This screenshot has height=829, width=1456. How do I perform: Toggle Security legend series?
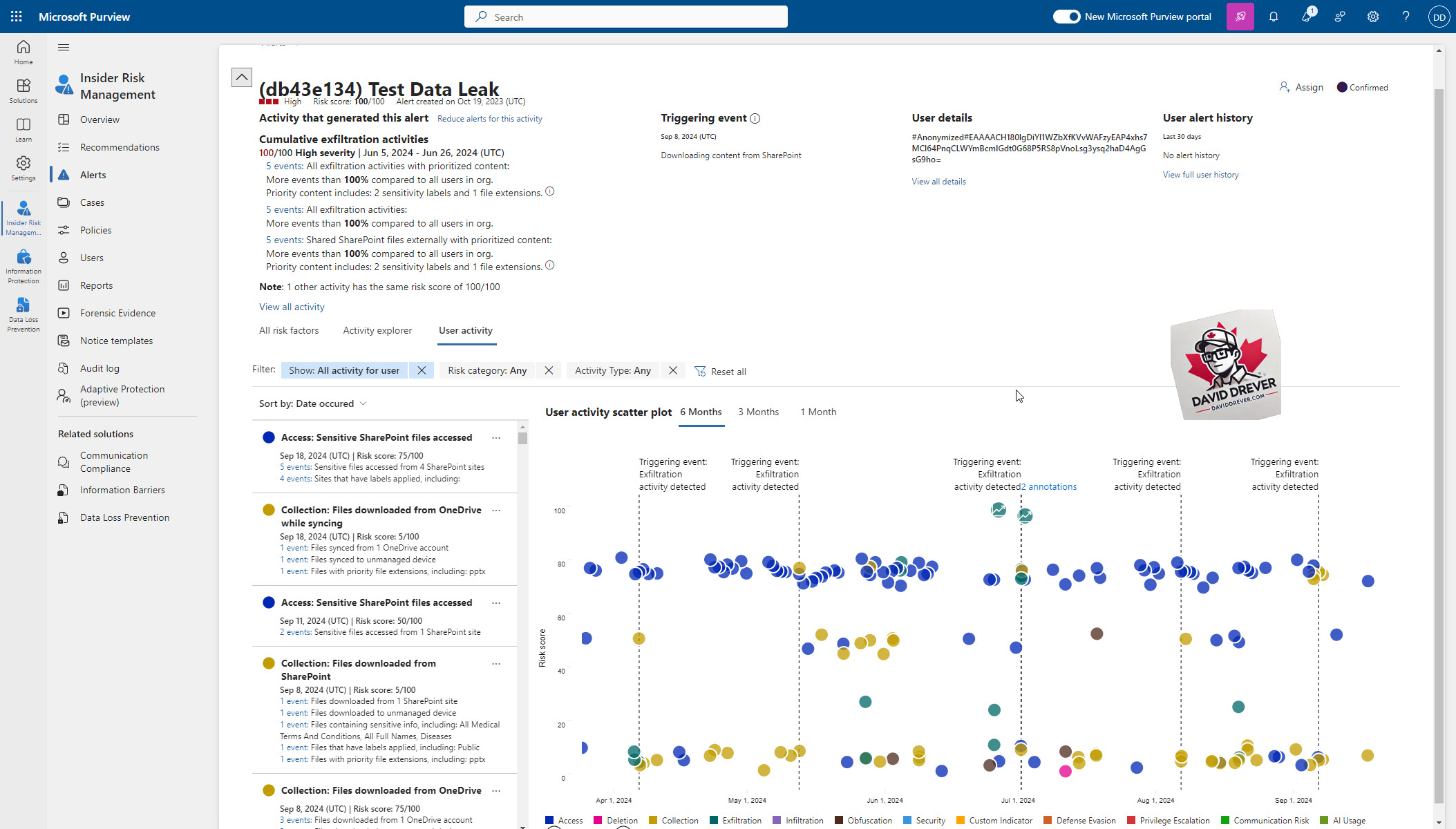(925, 821)
